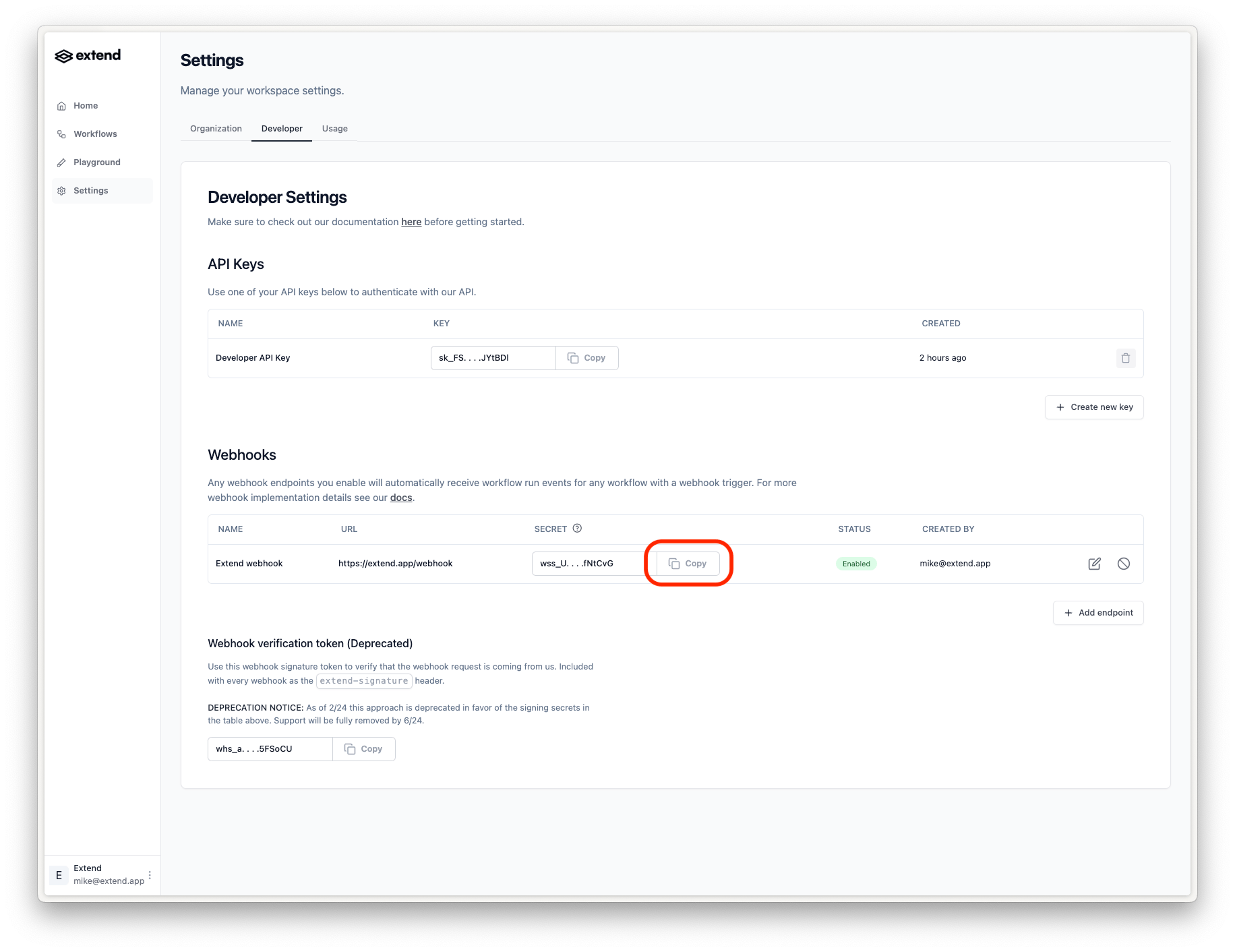Copy the webhook signing secret

[x=688, y=564]
